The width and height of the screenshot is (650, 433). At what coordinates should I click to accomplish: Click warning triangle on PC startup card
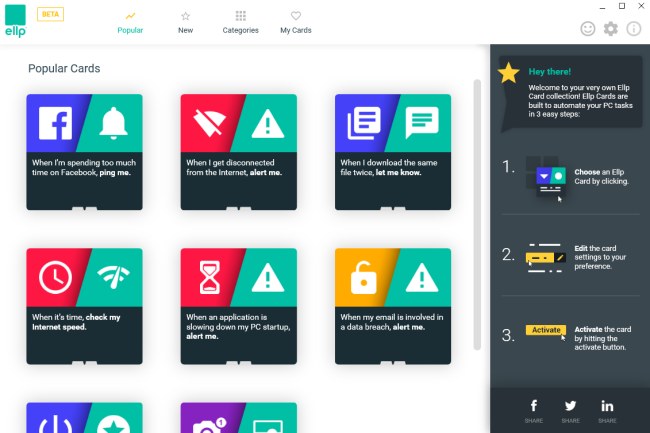(x=268, y=278)
